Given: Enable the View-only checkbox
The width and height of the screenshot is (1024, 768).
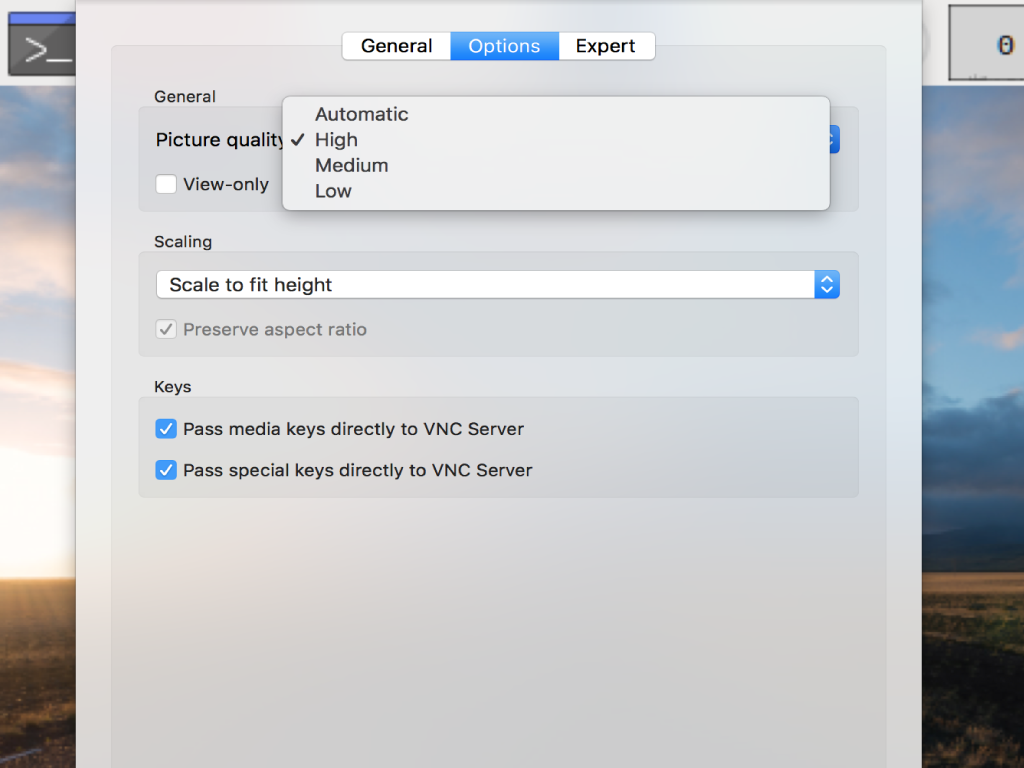Looking at the screenshot, I should (x=166, y=184).
